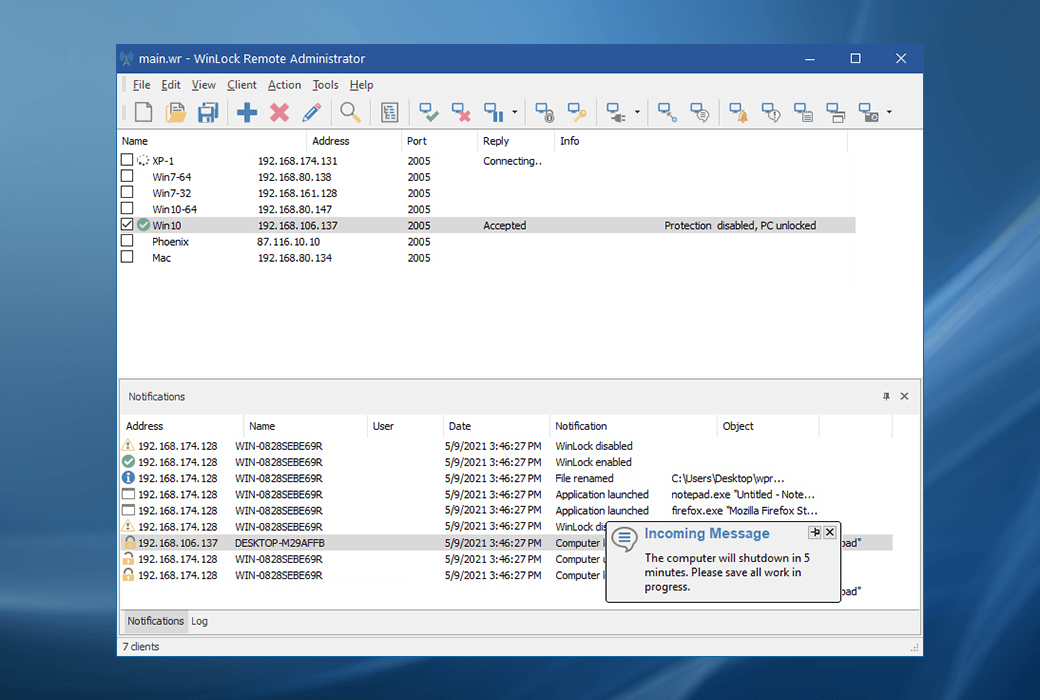
Task: Select the Notifications bottom tab
Action: (155, 621)
